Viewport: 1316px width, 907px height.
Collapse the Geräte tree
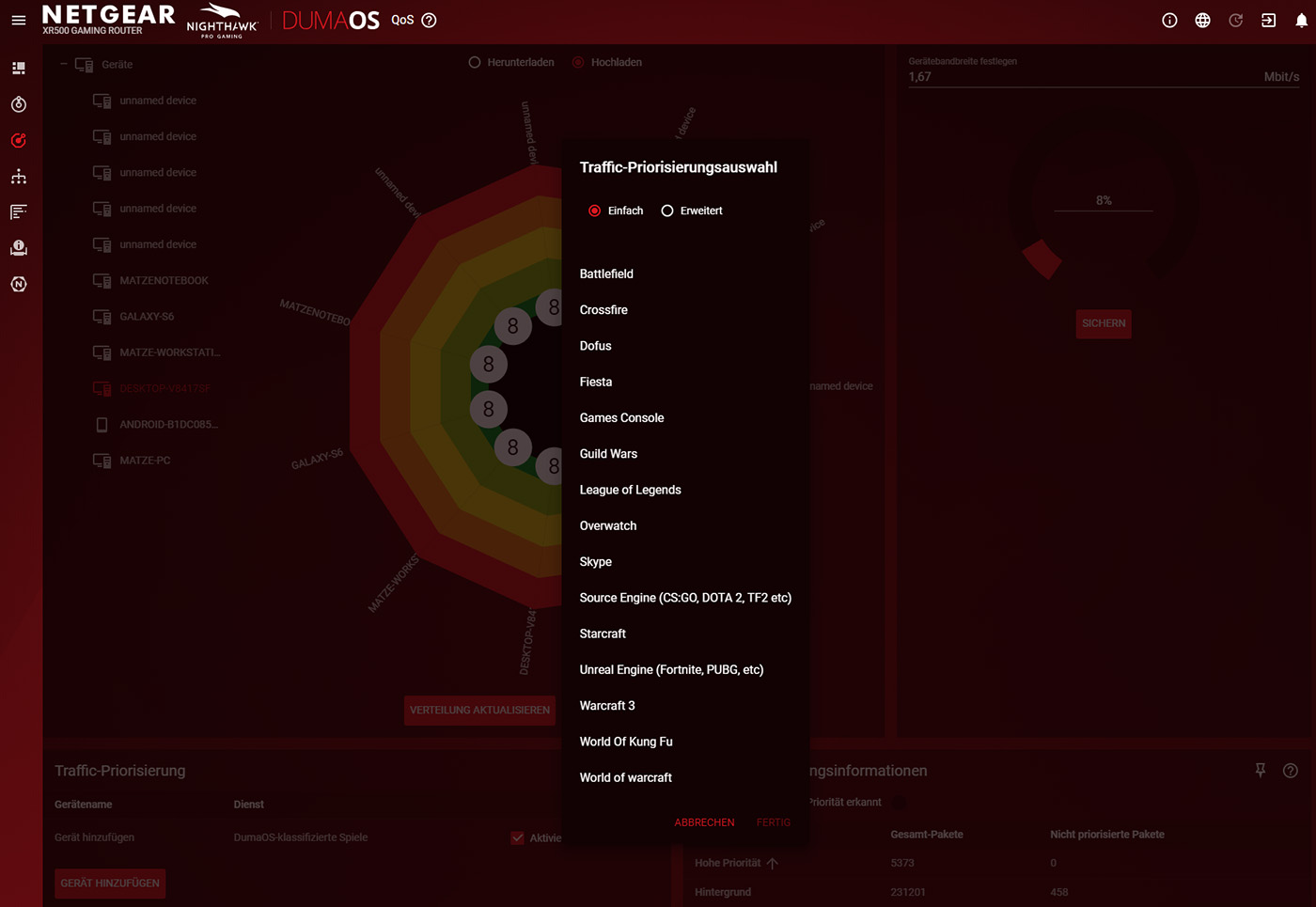coord(63,65)
